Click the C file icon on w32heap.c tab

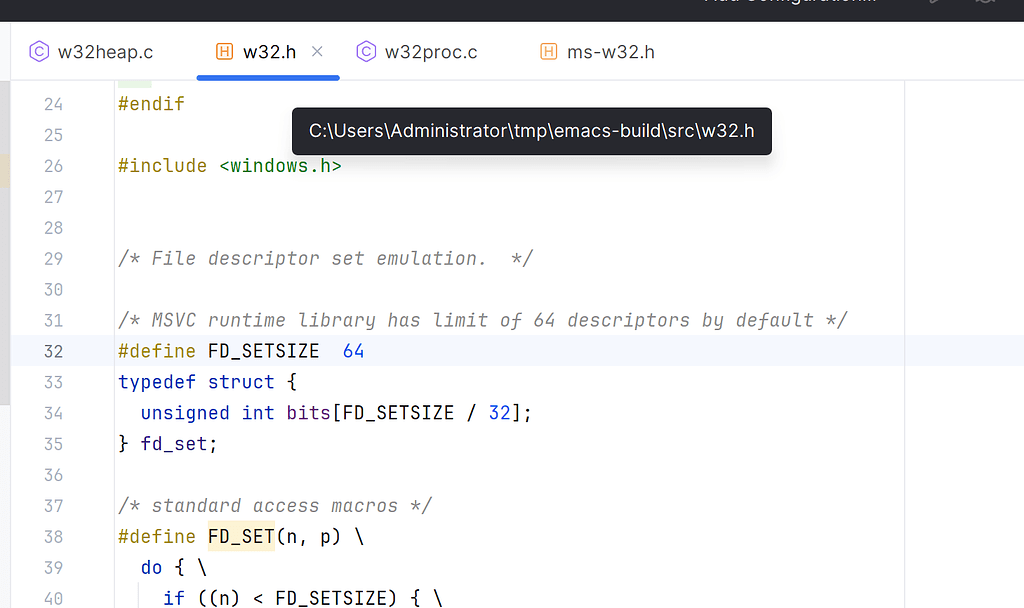tap(39, 51)
